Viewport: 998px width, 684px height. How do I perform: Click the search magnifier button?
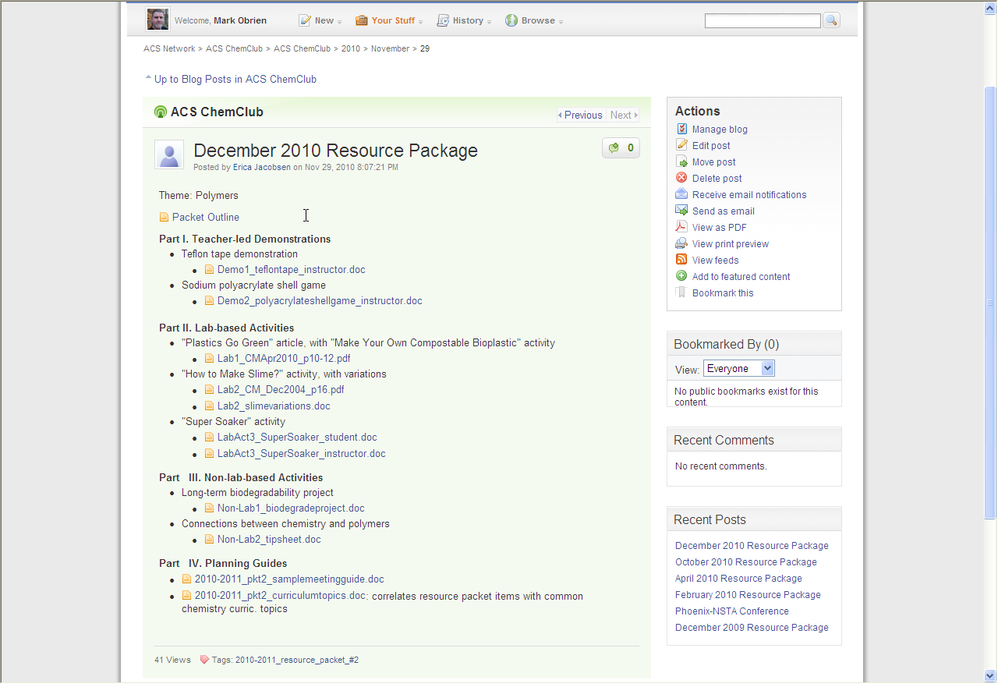(x=831, y=21)
